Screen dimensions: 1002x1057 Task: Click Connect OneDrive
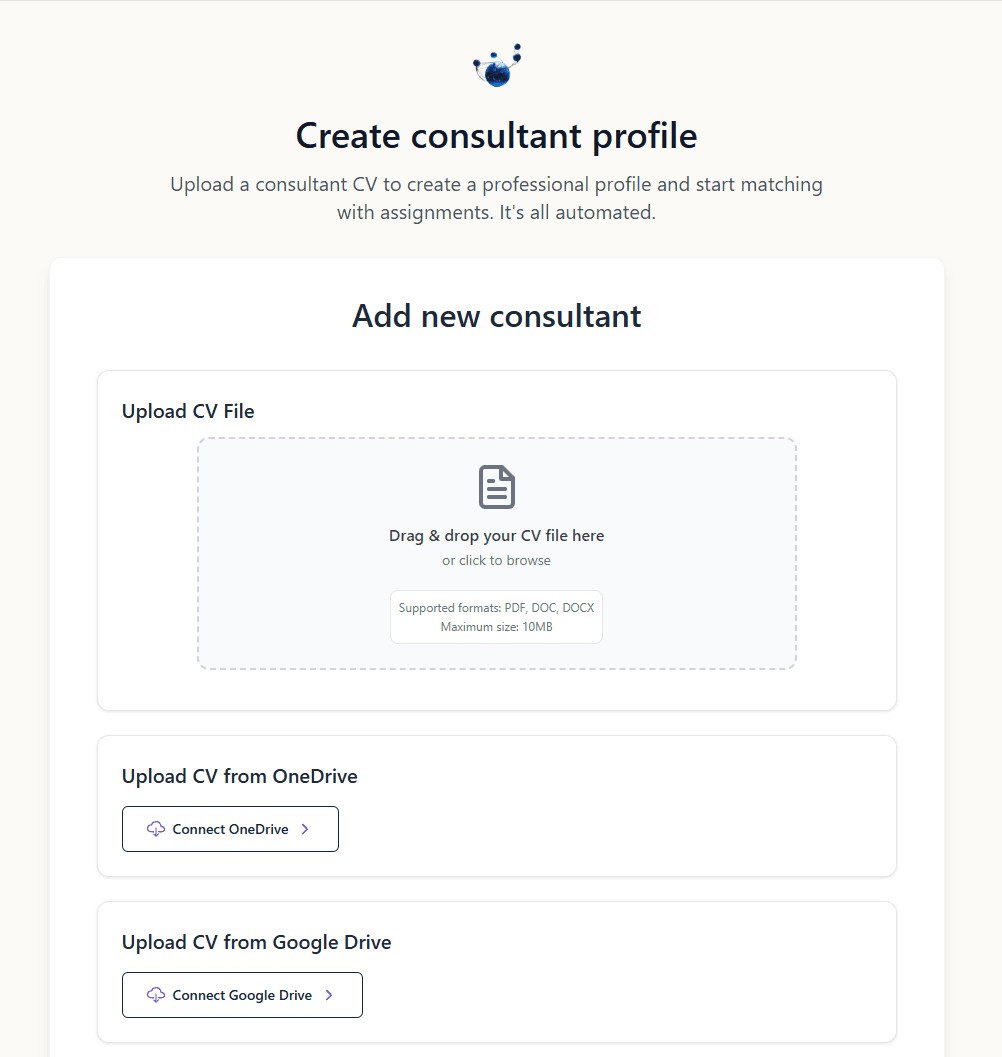point(230,829)
